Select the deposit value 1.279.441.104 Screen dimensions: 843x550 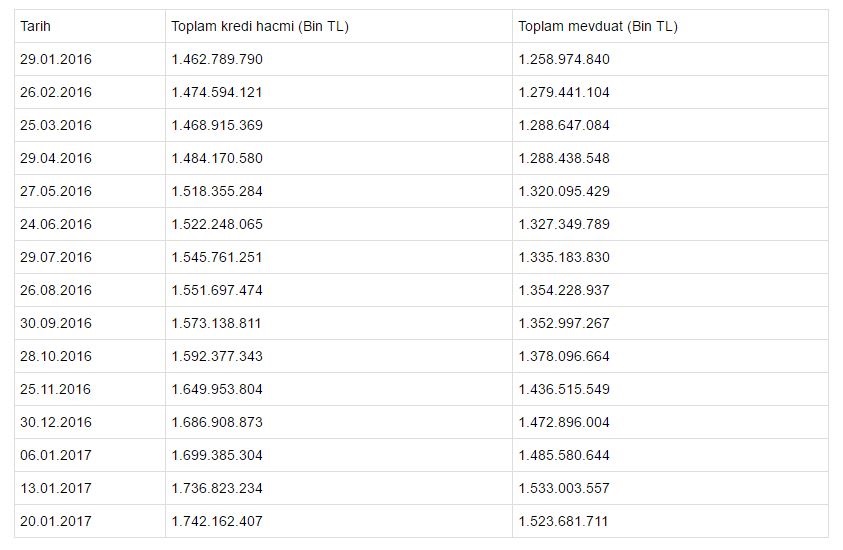[x=564, y=93]
